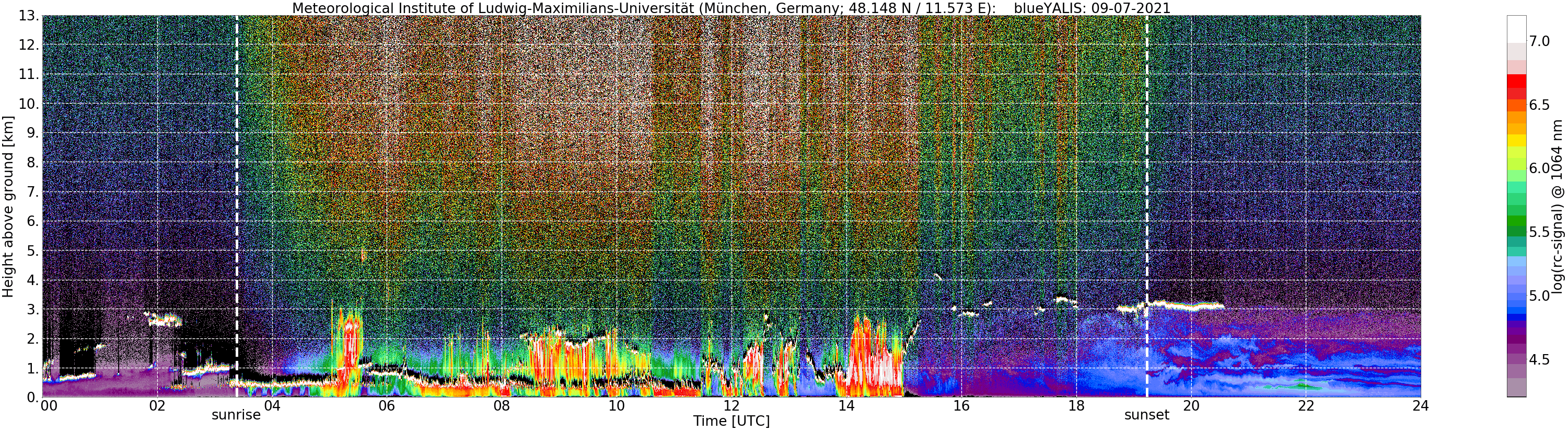This screenshot has height=431, width=1568.
Task: Click the '04' tick on the time axis
Action: point(272,406)
